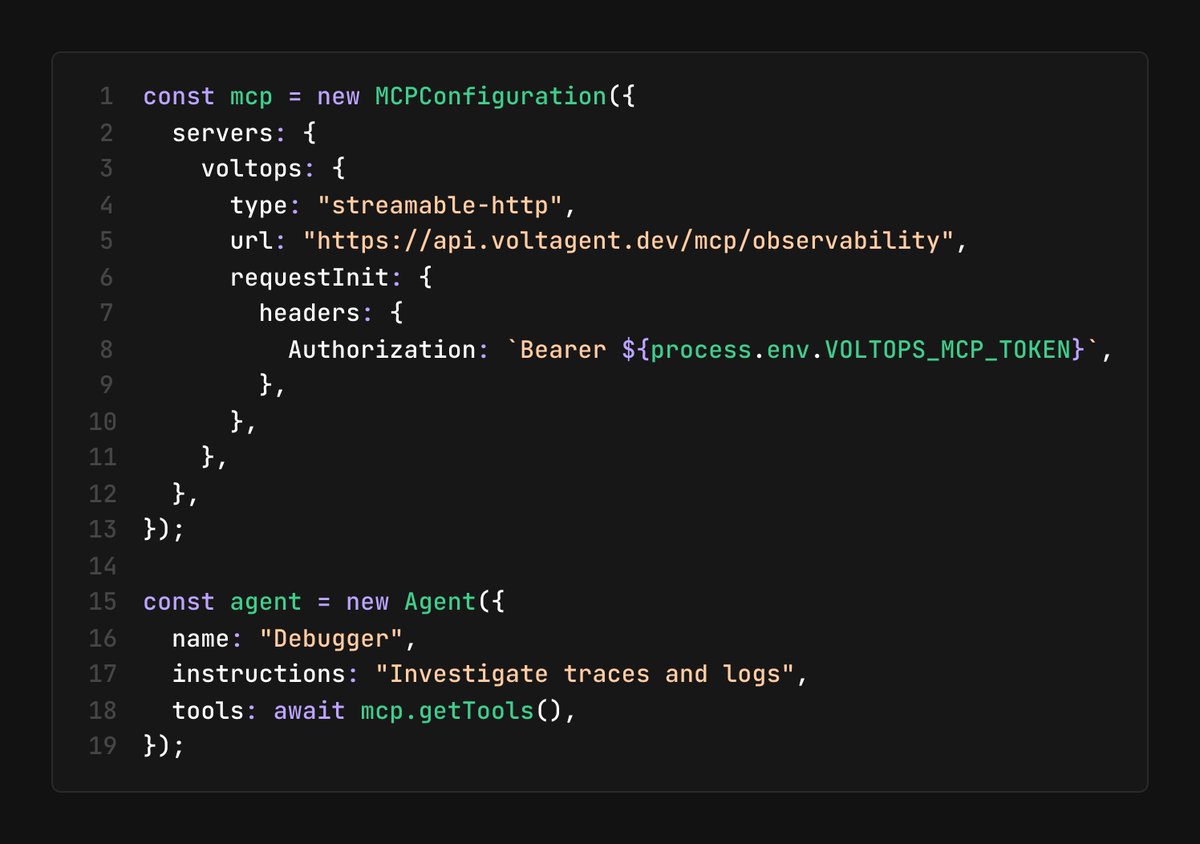Click the closing bracket on line 13

click(164, 530)
